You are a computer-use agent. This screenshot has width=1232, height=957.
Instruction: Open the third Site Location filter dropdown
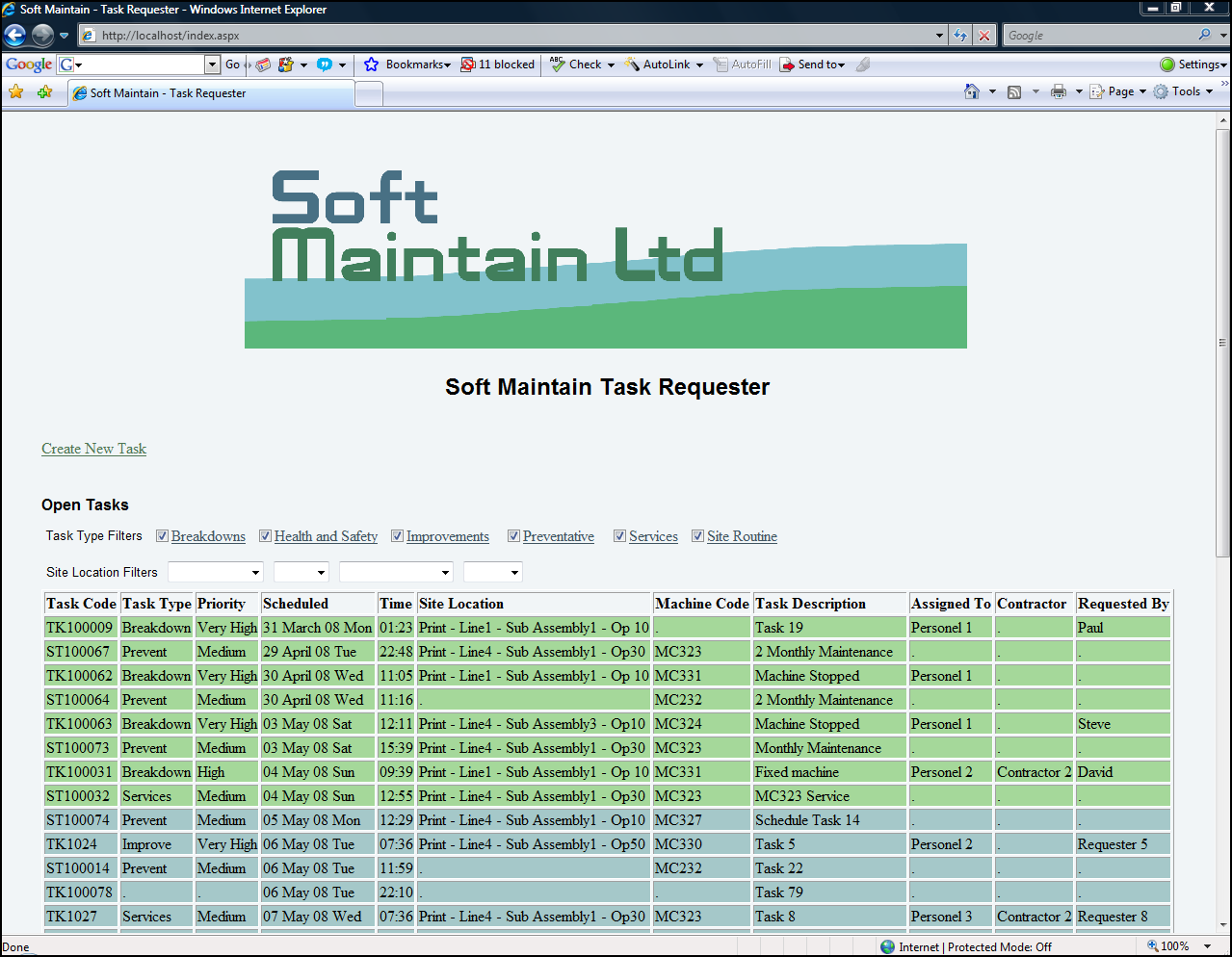396,572
